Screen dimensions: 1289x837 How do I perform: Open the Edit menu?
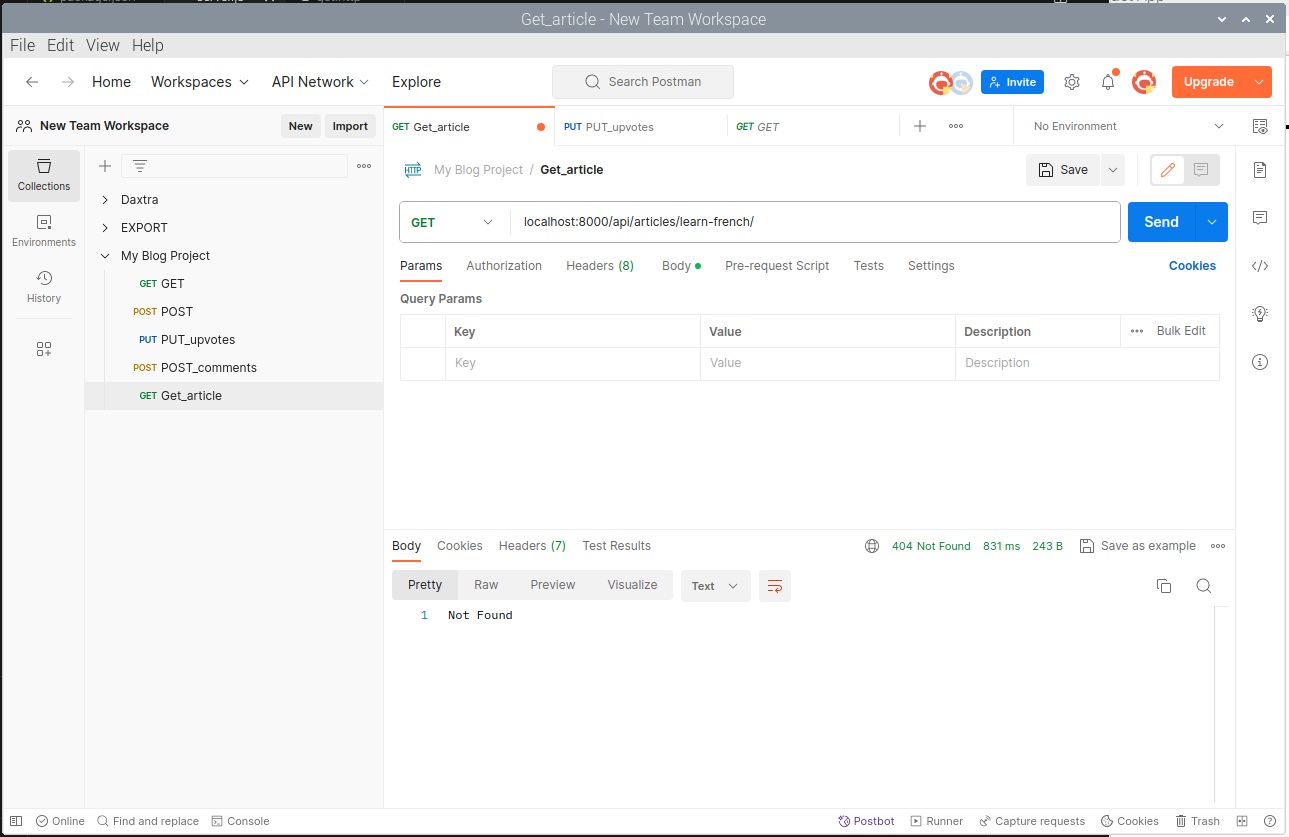pyautogui.click(x=60, y=45)
